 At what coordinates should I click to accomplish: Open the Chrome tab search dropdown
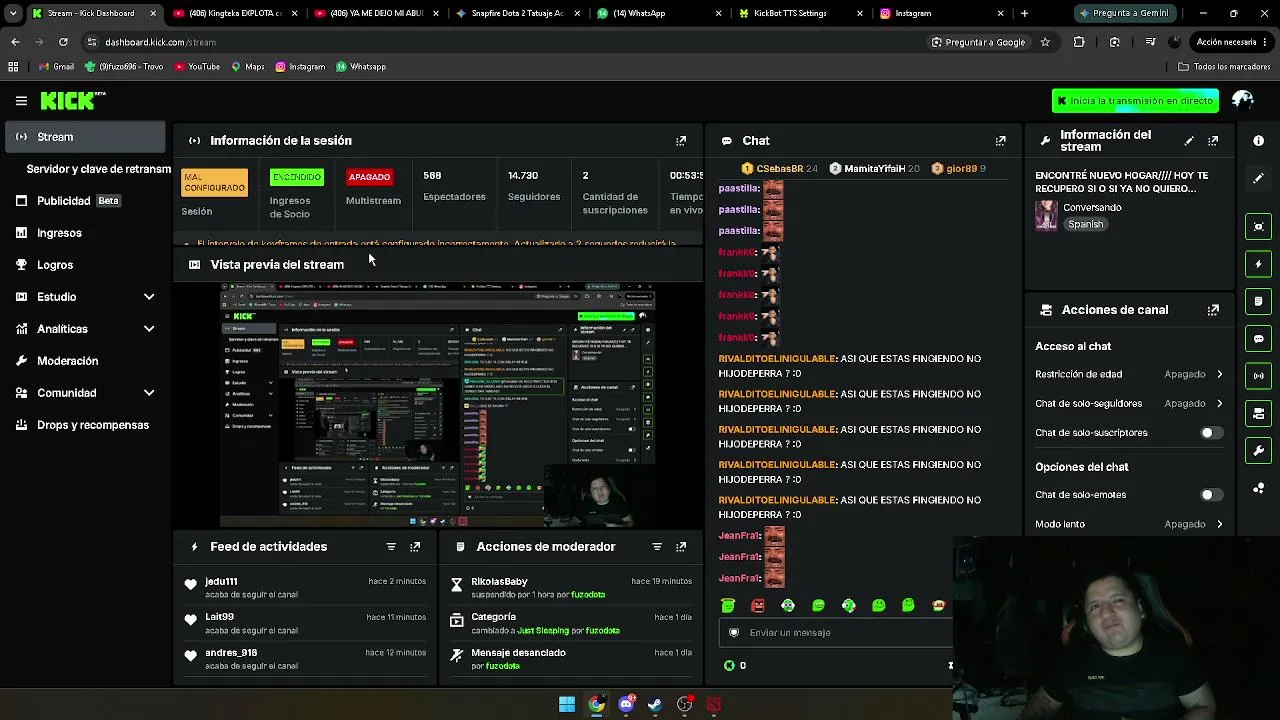point(13,13)
